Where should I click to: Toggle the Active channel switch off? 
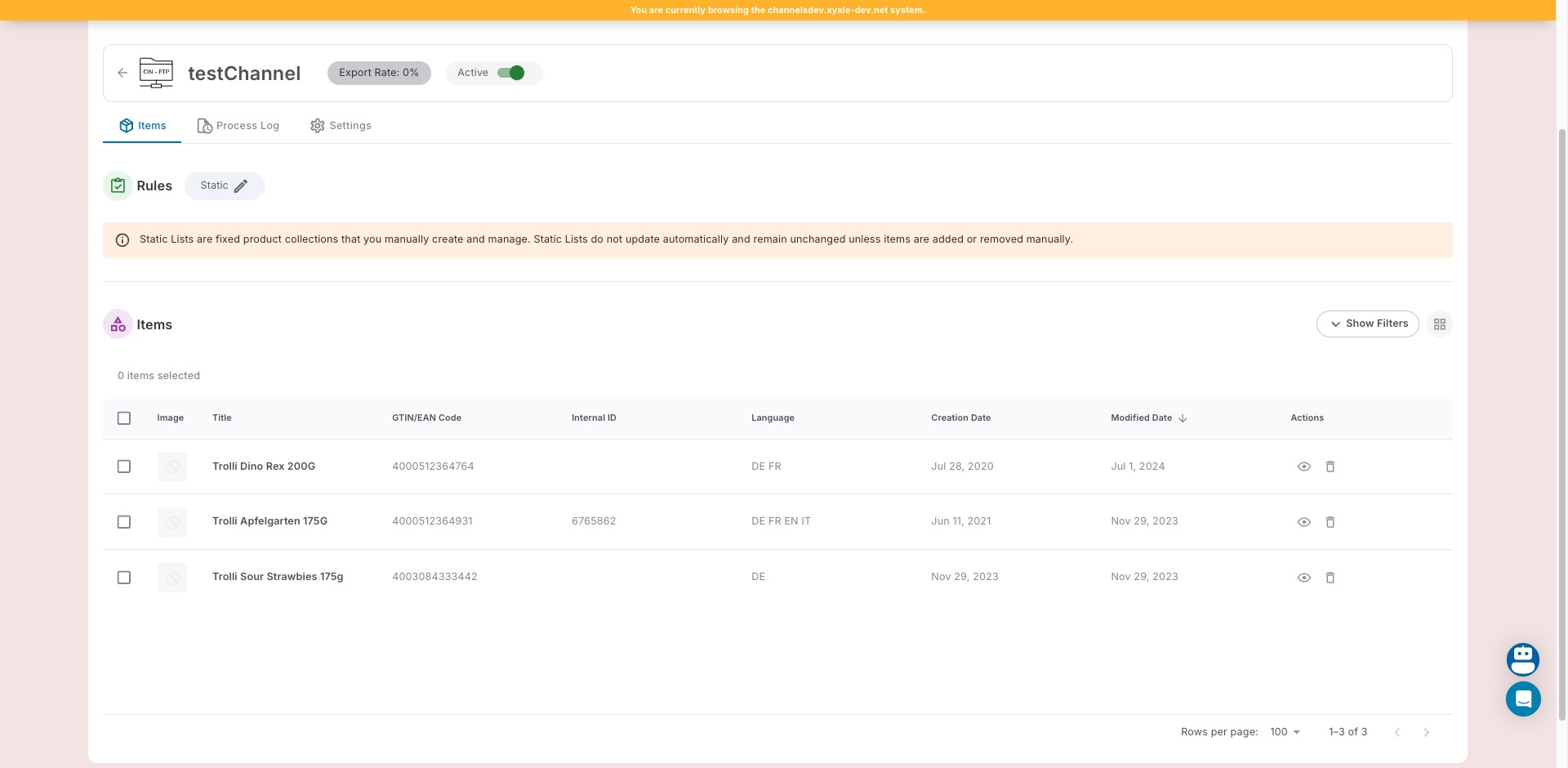click(511, 73)
